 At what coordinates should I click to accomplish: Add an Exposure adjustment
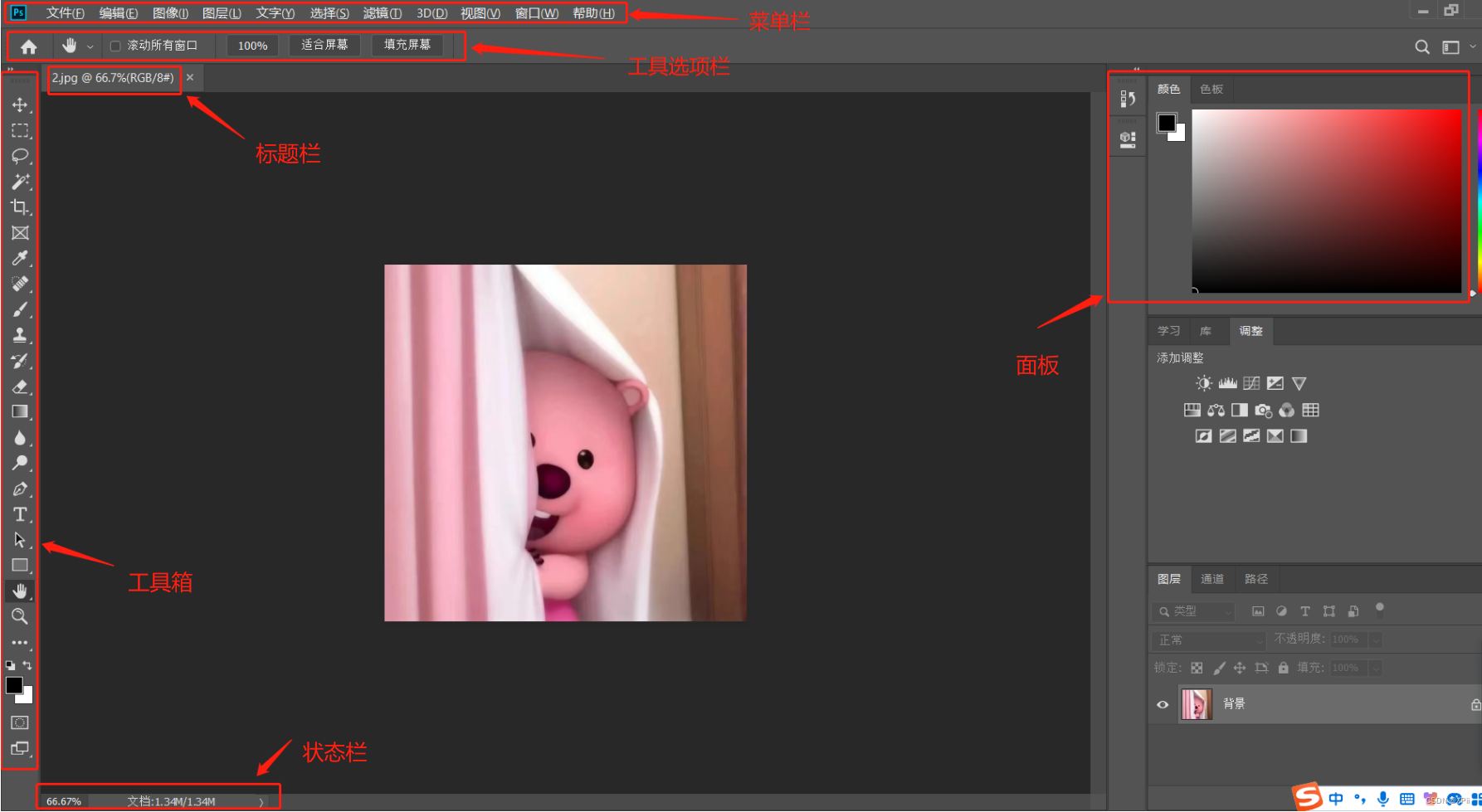click(1275, 383)
